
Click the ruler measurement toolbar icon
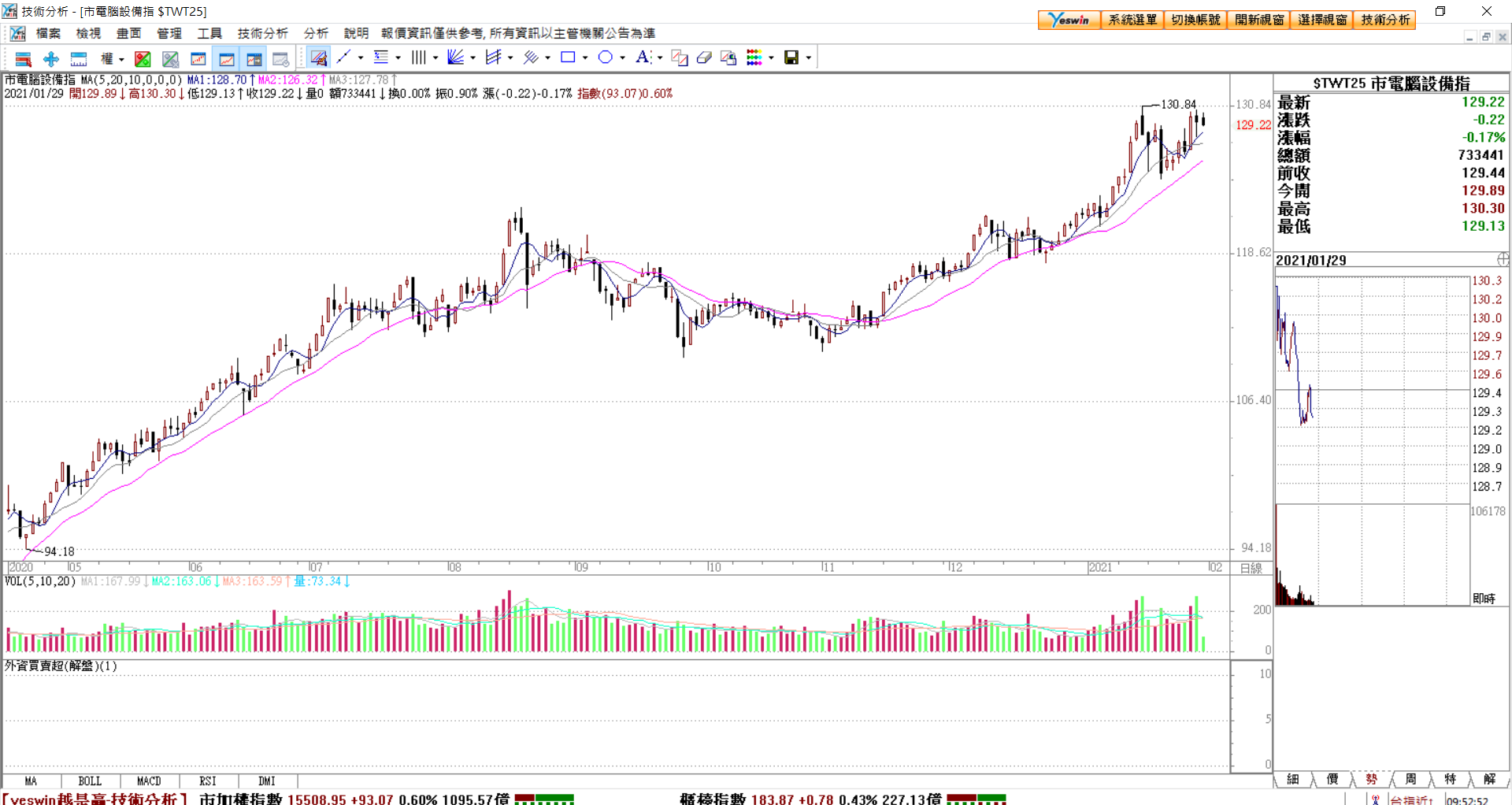tap(79, 58)
